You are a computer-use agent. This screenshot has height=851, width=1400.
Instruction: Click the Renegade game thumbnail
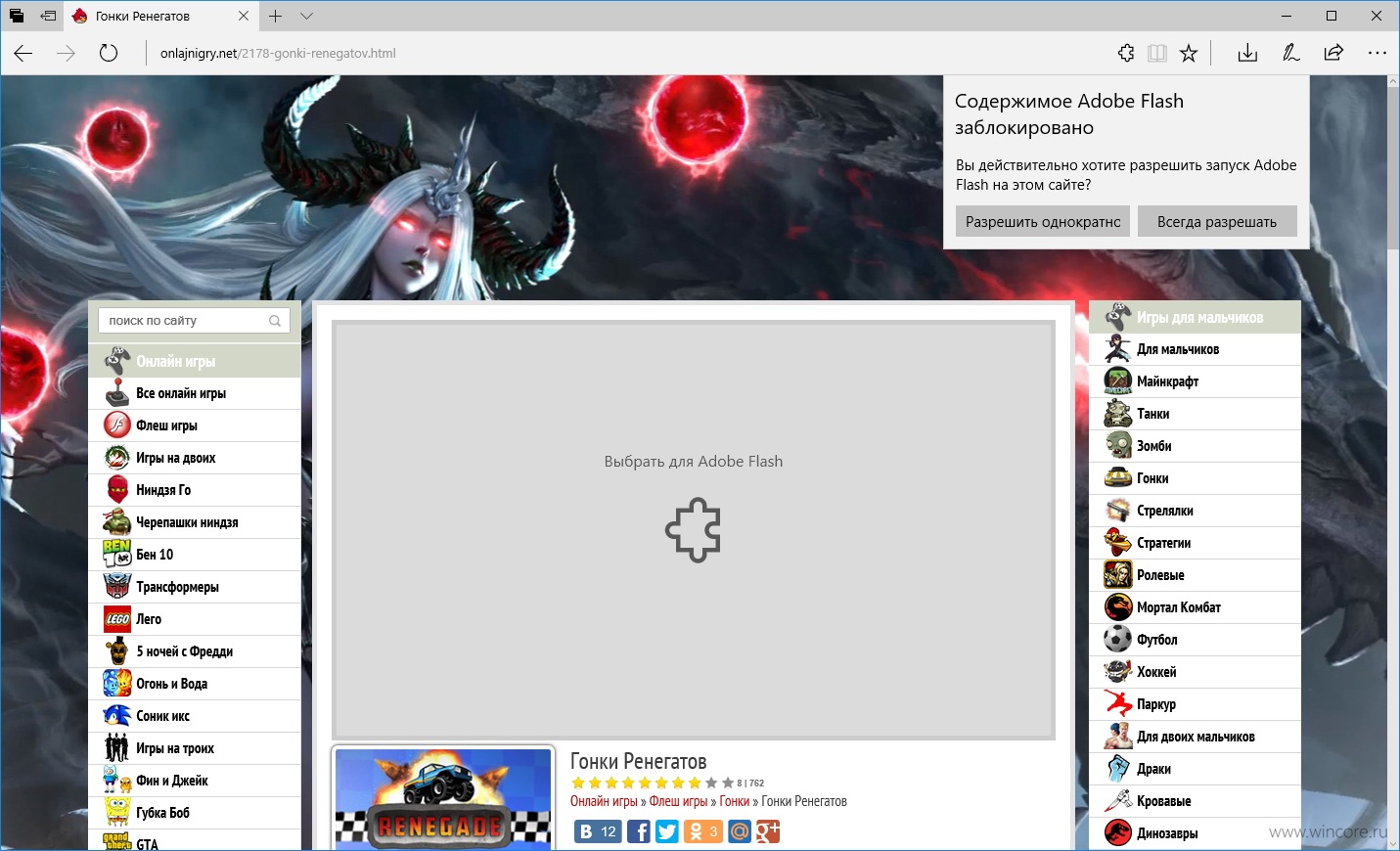click(443, 798)
